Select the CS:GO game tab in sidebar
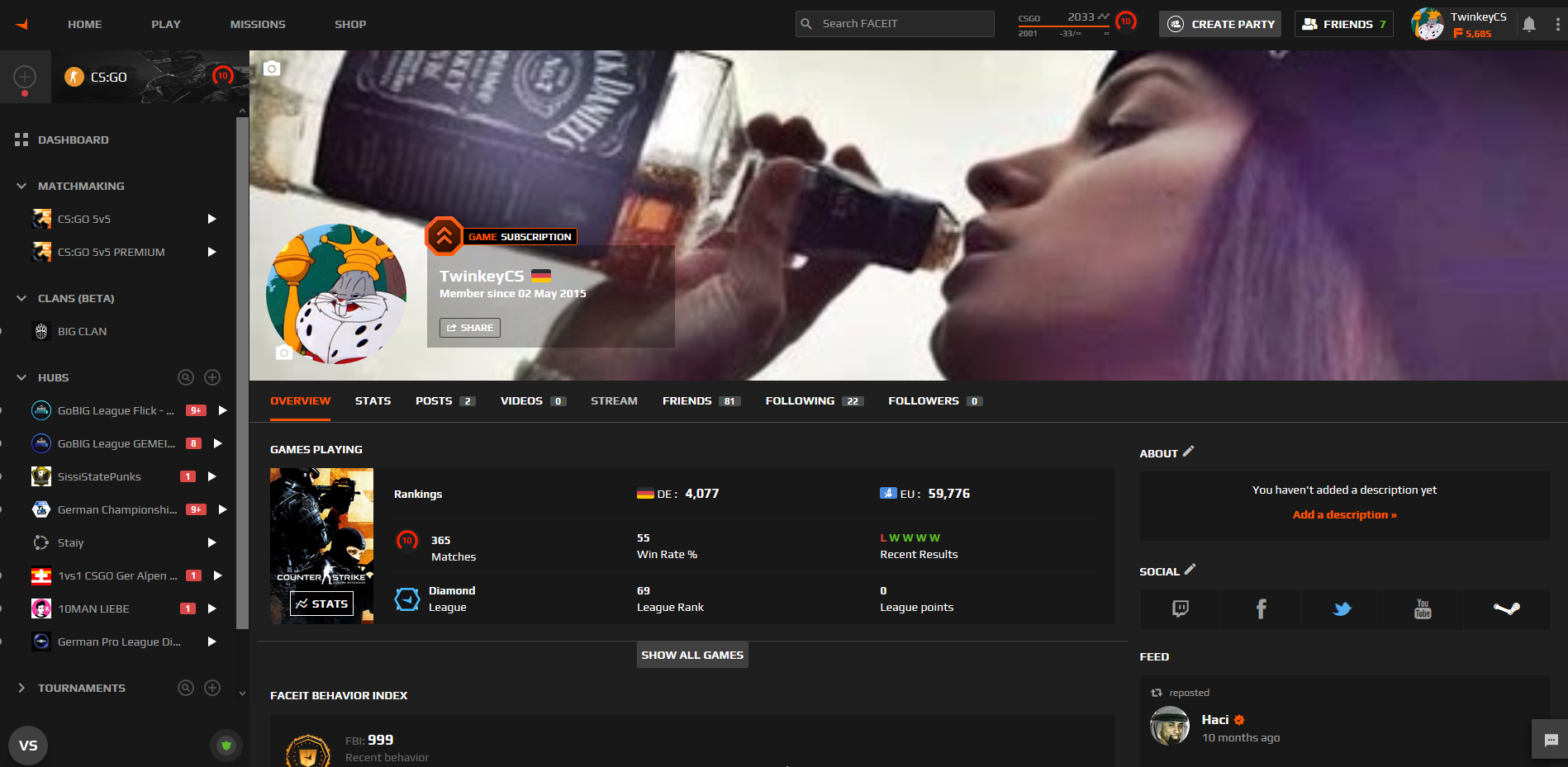 pos(150,77)
